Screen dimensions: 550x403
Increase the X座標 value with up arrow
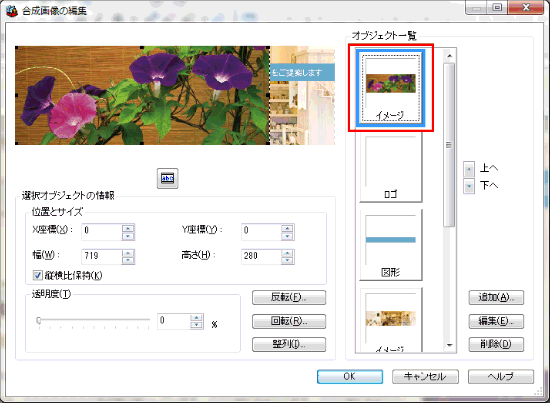[128, 228]
